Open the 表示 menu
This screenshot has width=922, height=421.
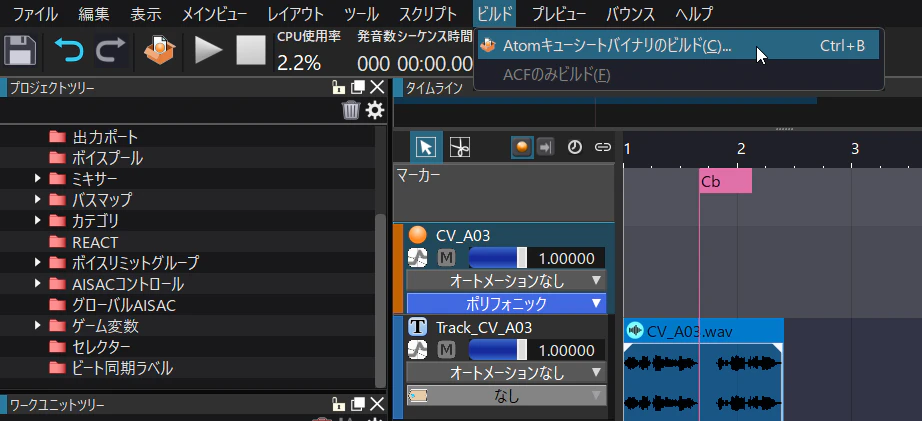pos(146,13)
